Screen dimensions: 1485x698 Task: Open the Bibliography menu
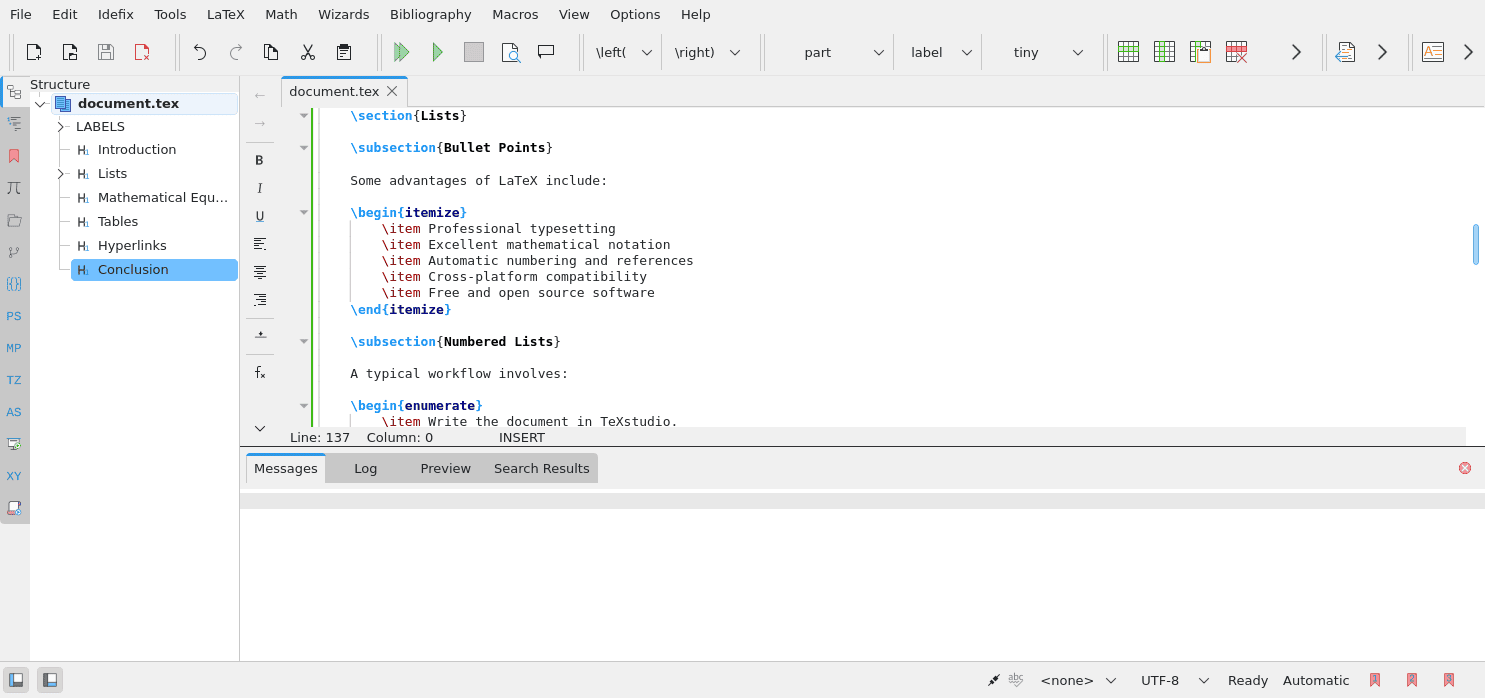click(x=431, y=14)
